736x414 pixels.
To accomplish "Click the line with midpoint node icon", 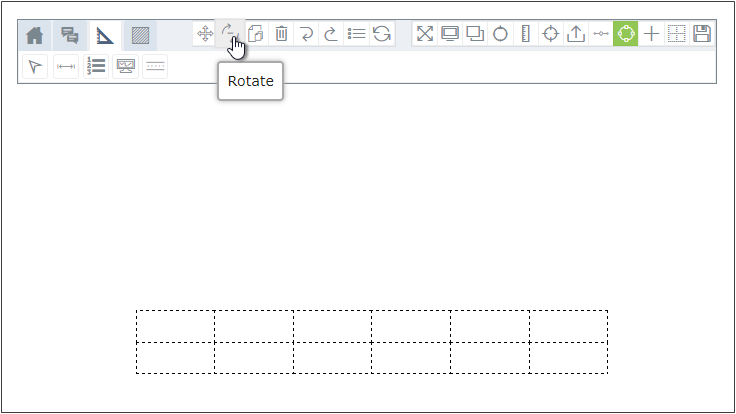I will pos(601,34).
